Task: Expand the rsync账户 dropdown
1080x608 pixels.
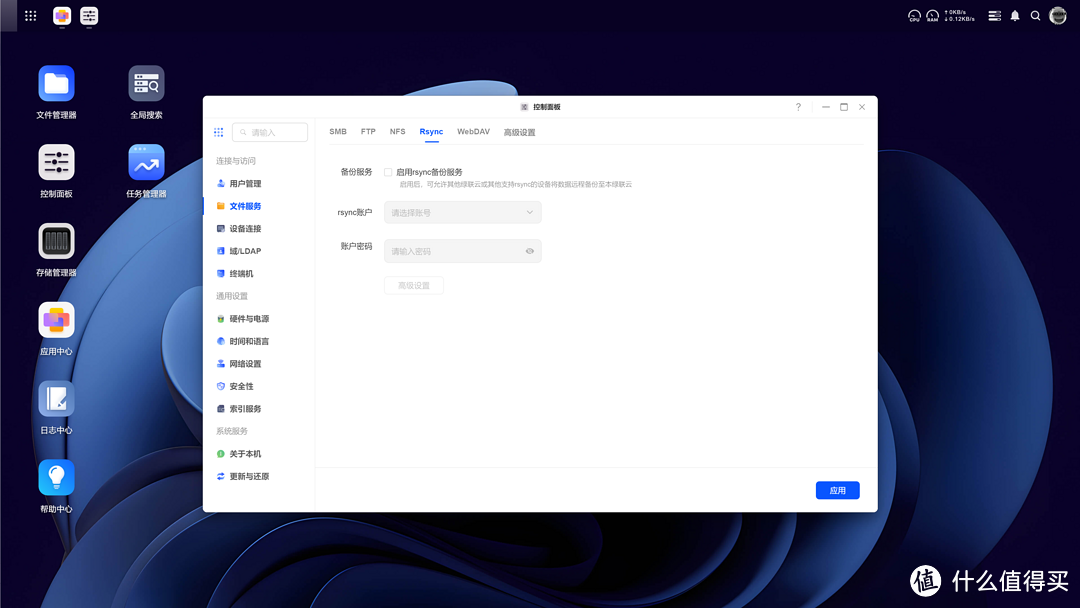Action: tap(463, 213)
